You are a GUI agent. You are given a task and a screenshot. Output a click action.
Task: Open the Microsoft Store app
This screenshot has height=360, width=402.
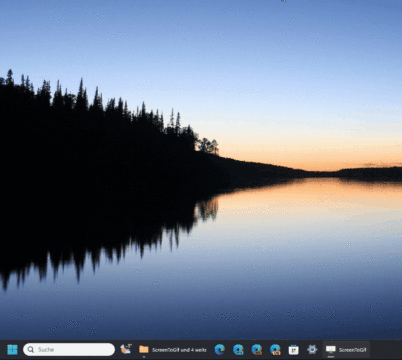click(x=294, y=350)
